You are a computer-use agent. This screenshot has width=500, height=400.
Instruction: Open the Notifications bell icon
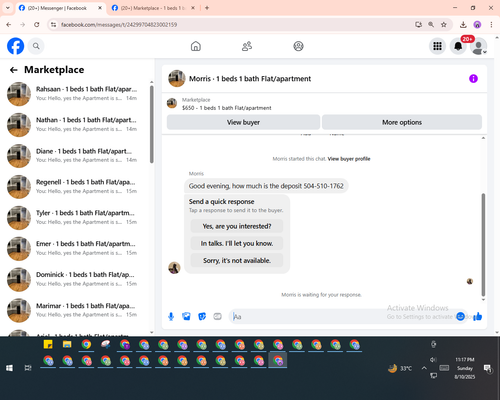pos(458,46)
